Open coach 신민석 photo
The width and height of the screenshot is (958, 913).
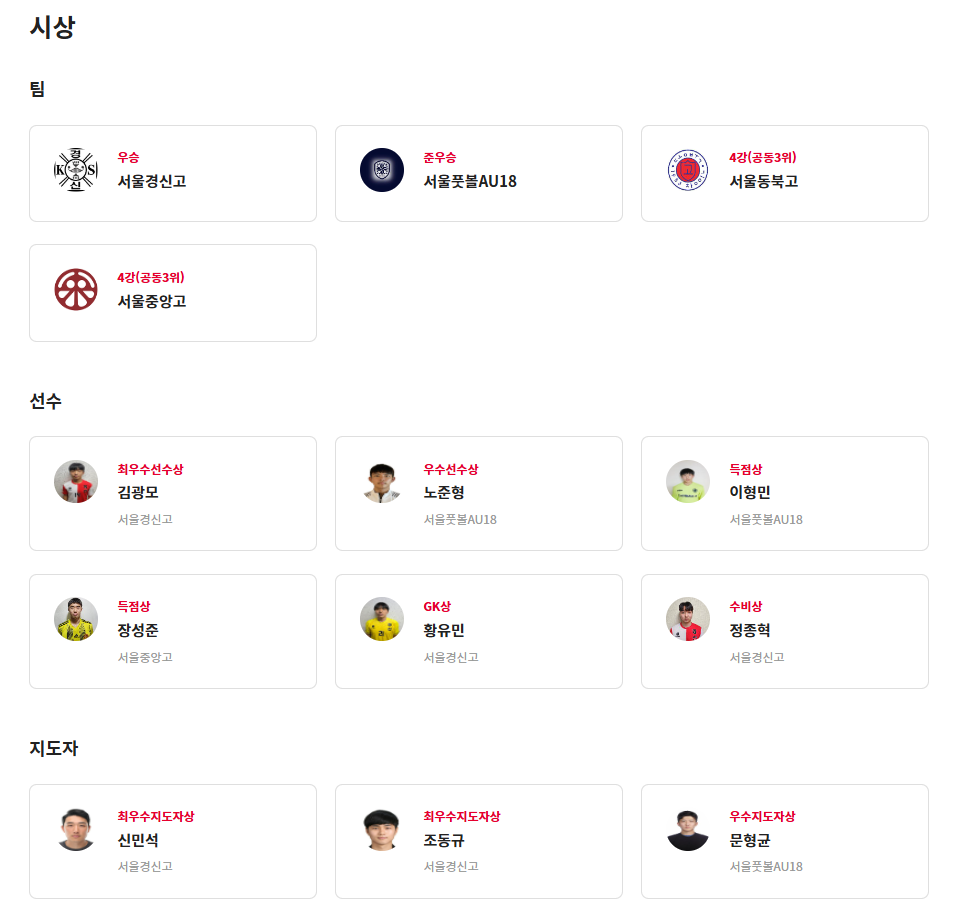(x=76, y=830)
